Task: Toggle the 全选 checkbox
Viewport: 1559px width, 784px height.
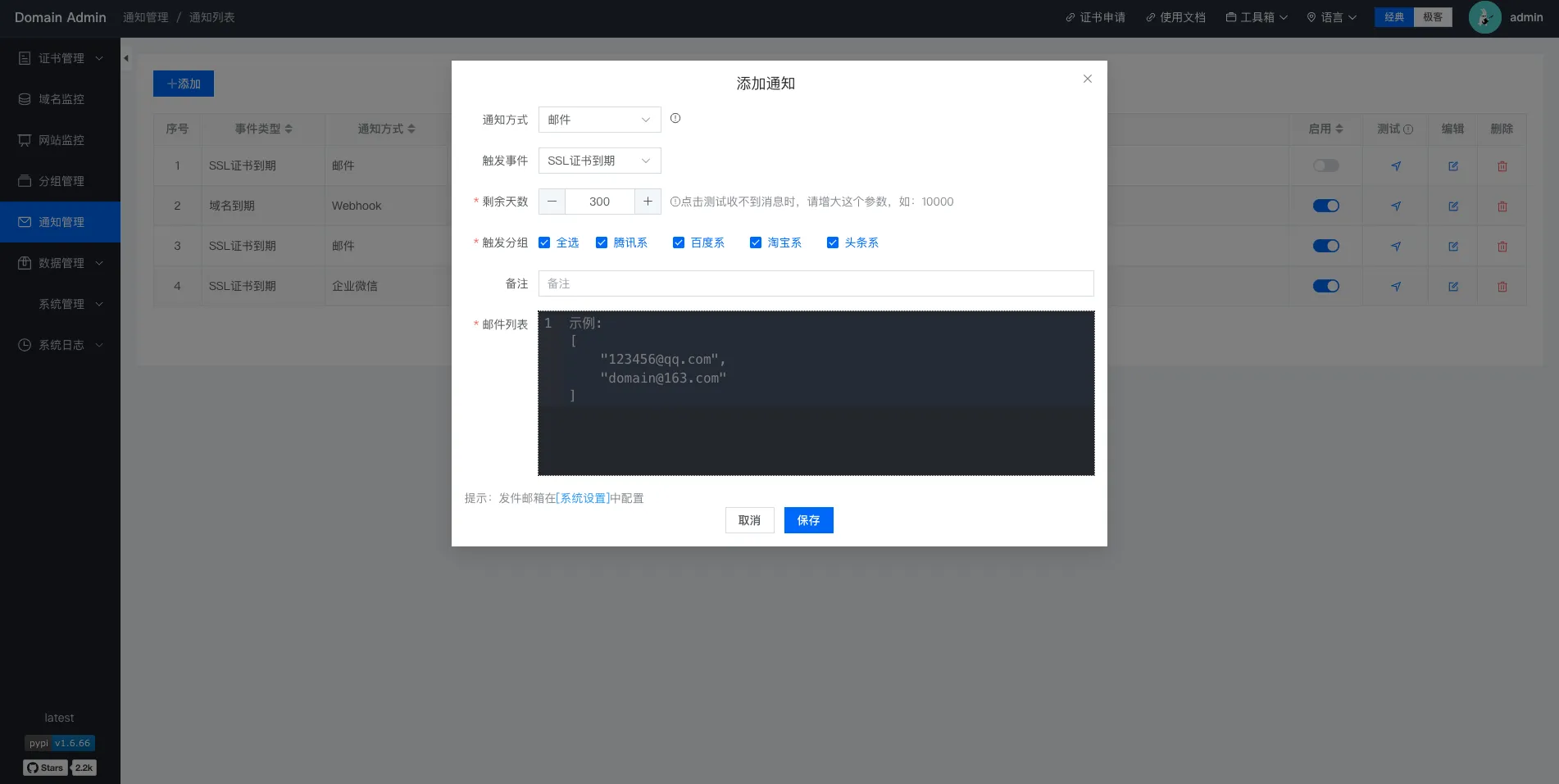Action: tap(544, 242)
